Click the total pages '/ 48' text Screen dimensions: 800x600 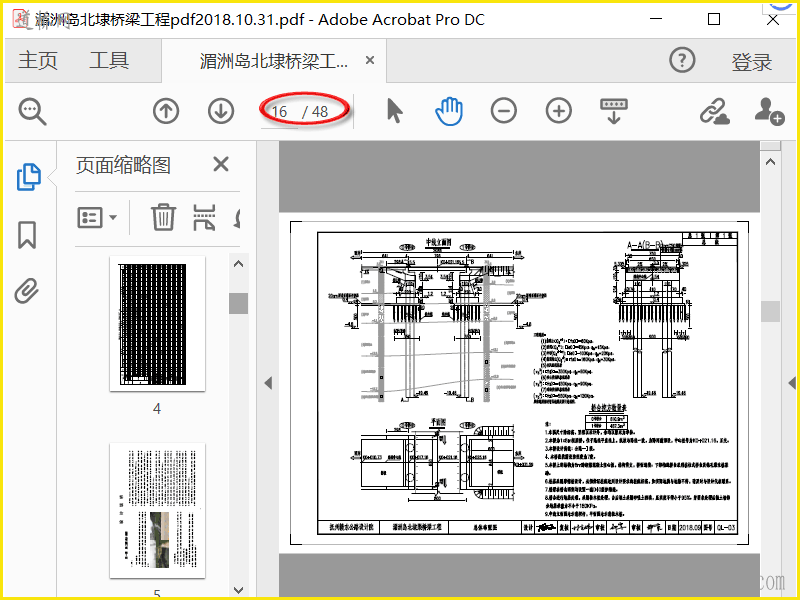[315, 112]
